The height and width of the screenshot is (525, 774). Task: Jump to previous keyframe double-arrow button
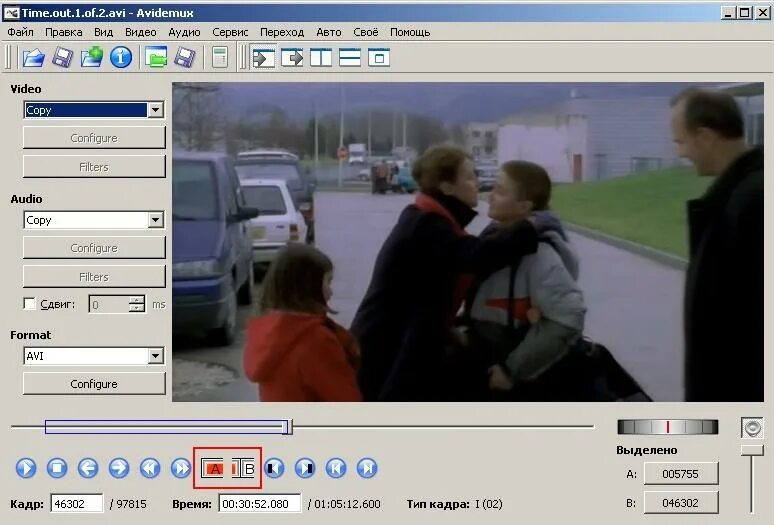[150, 468]
